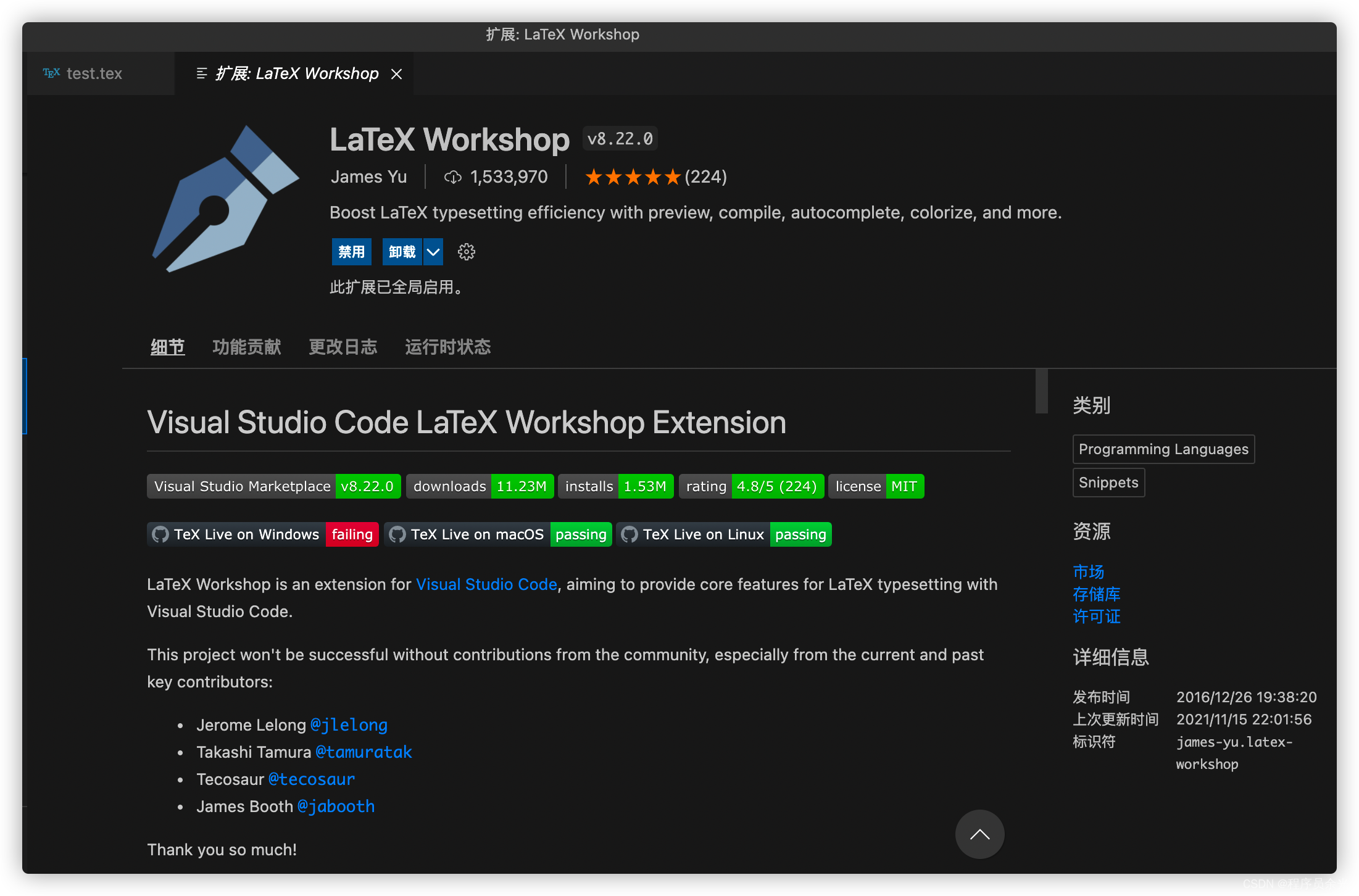Screen dimensions: 1359x896
Task: Click the scroll-to-top arrow button
Action: [x=979, y=834]
